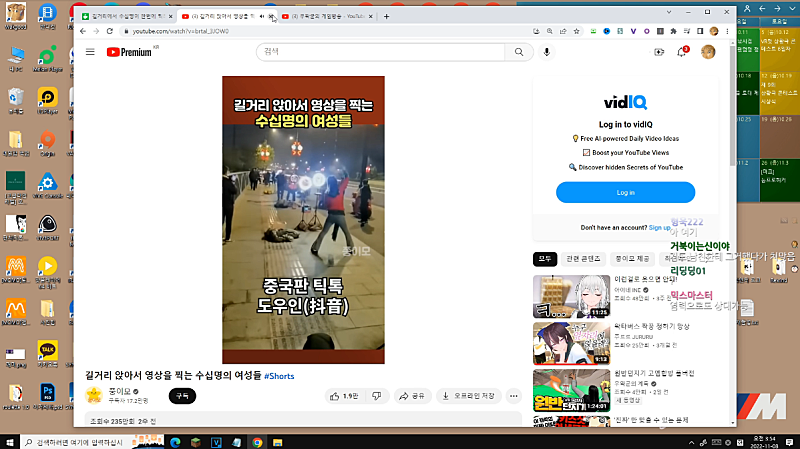The image size is (800, 449).
Task: Open Minecraft block icon on taskbar
Action: coord(196,442)
